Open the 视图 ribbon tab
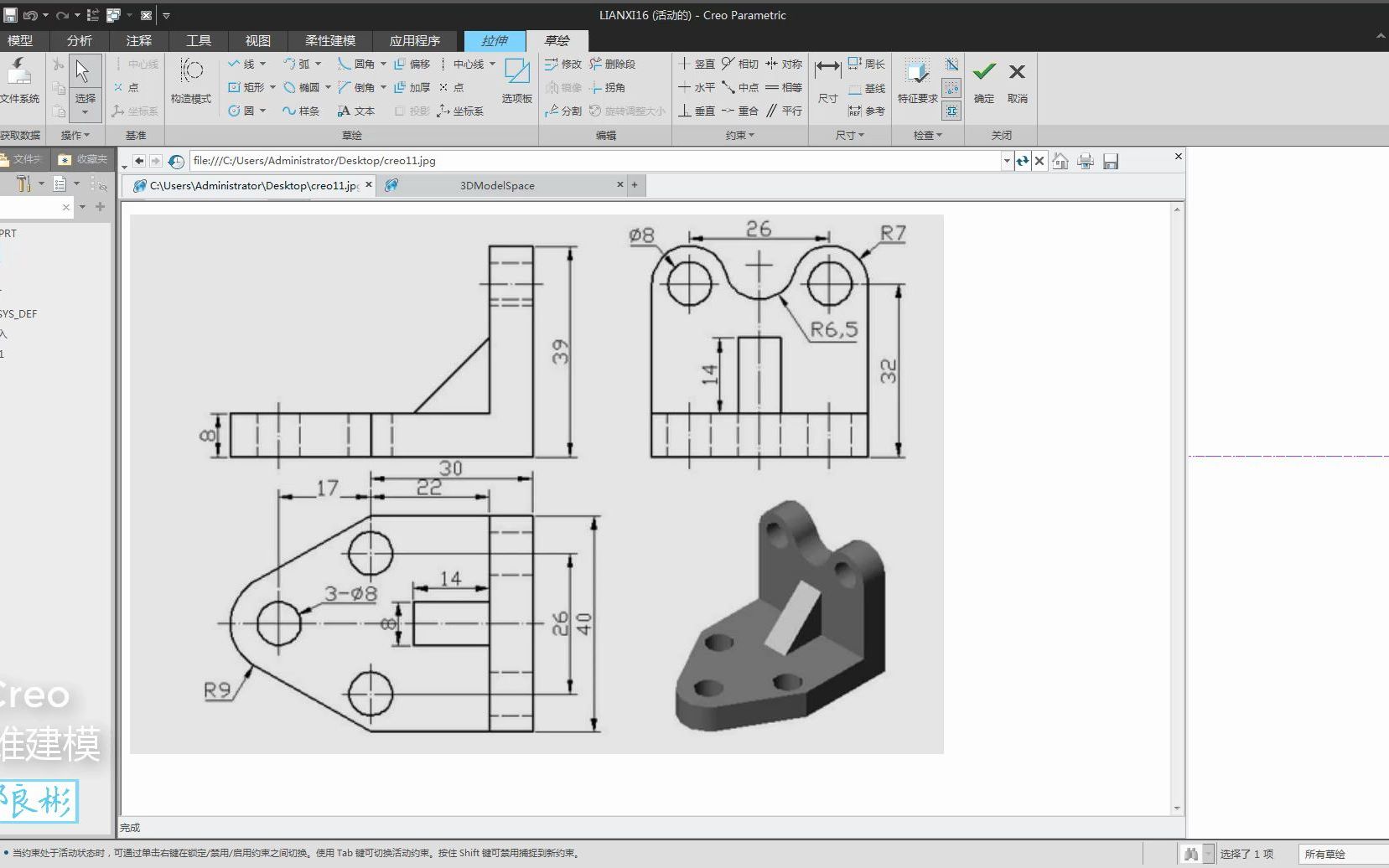The image size is (1389, 868). point(258,40)
